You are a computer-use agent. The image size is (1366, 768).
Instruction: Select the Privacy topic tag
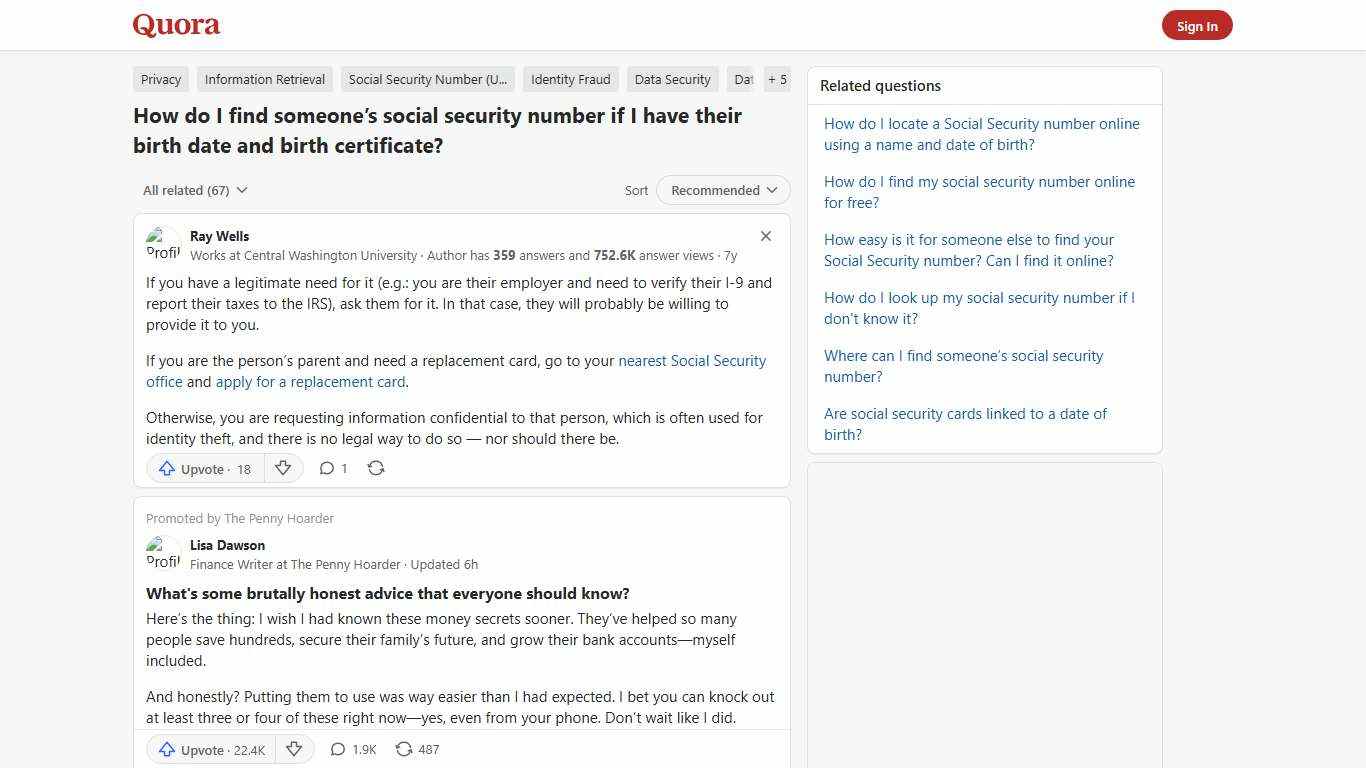pos(160,79)
